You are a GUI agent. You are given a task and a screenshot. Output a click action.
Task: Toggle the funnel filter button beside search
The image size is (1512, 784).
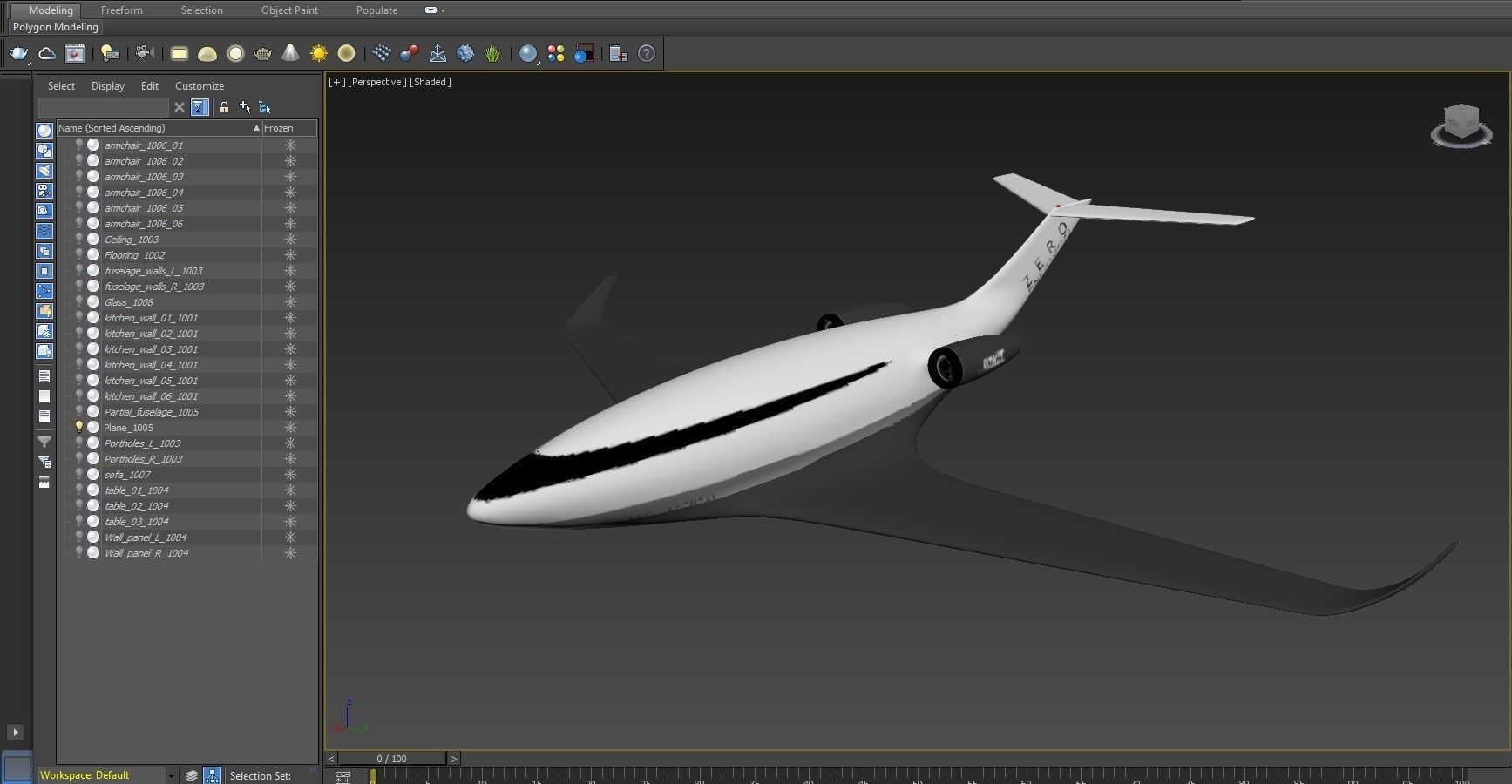tap(200, 107)
